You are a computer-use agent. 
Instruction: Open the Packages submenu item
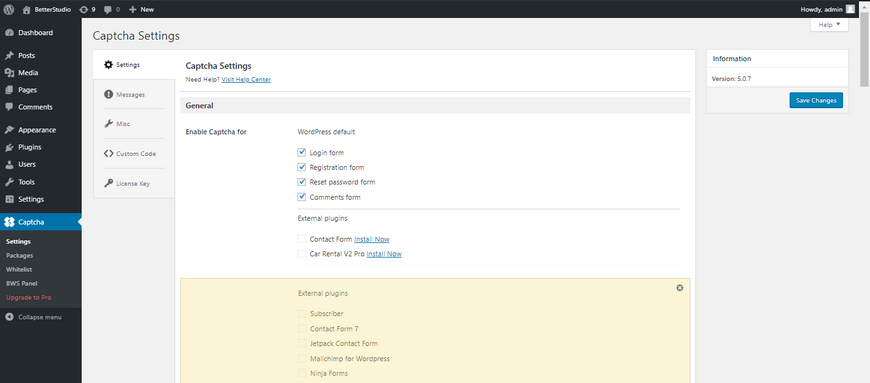[19, 255]
